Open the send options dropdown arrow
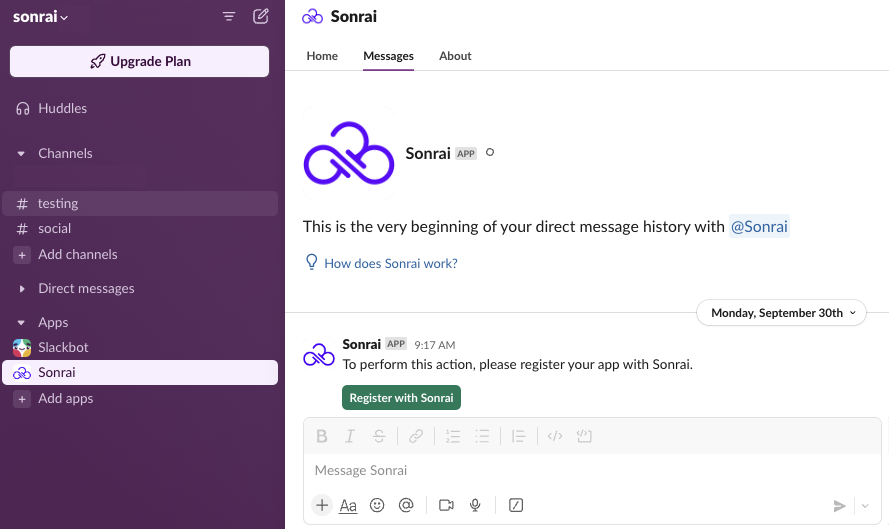 pos(865,506)
